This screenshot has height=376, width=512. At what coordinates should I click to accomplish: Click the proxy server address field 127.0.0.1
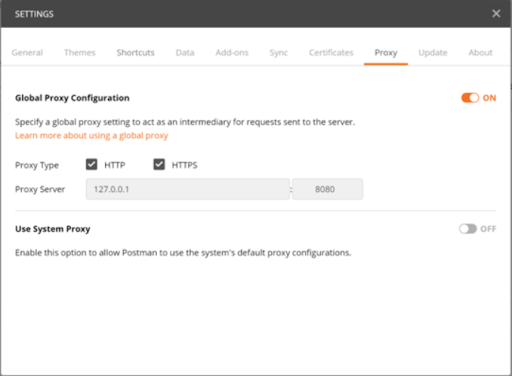[x=188, y=189]
